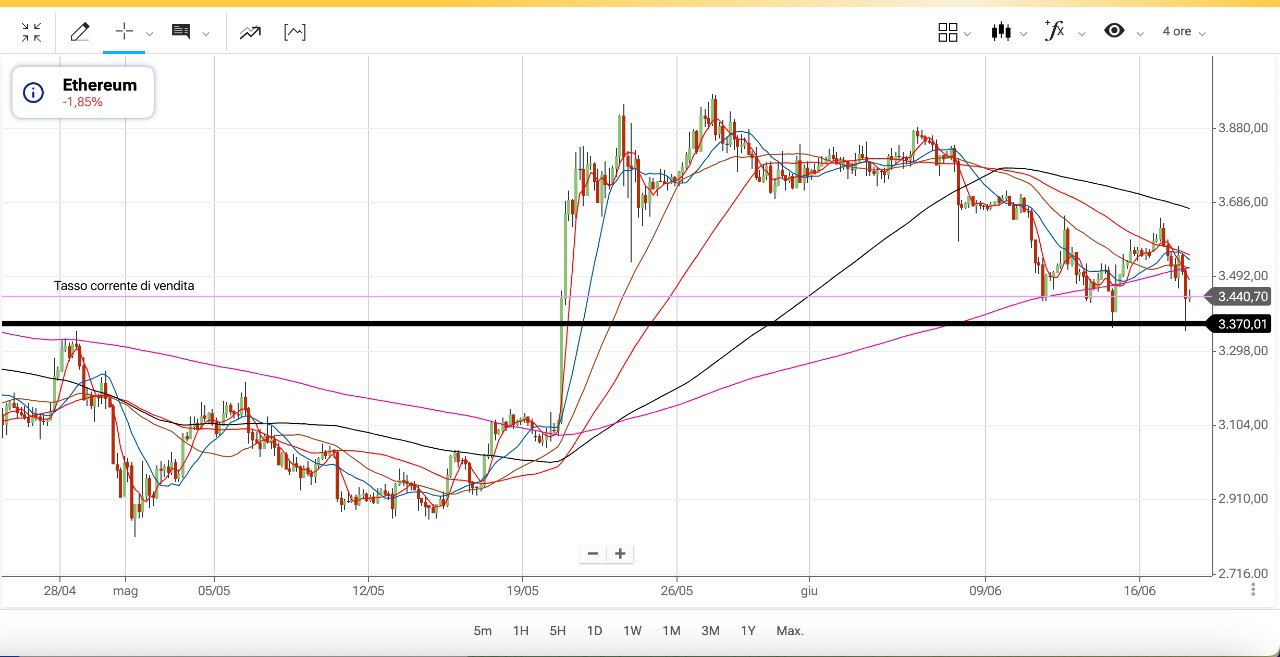Zoom in chart with plus button
The image size is (1280, 657).
(620, 553)
